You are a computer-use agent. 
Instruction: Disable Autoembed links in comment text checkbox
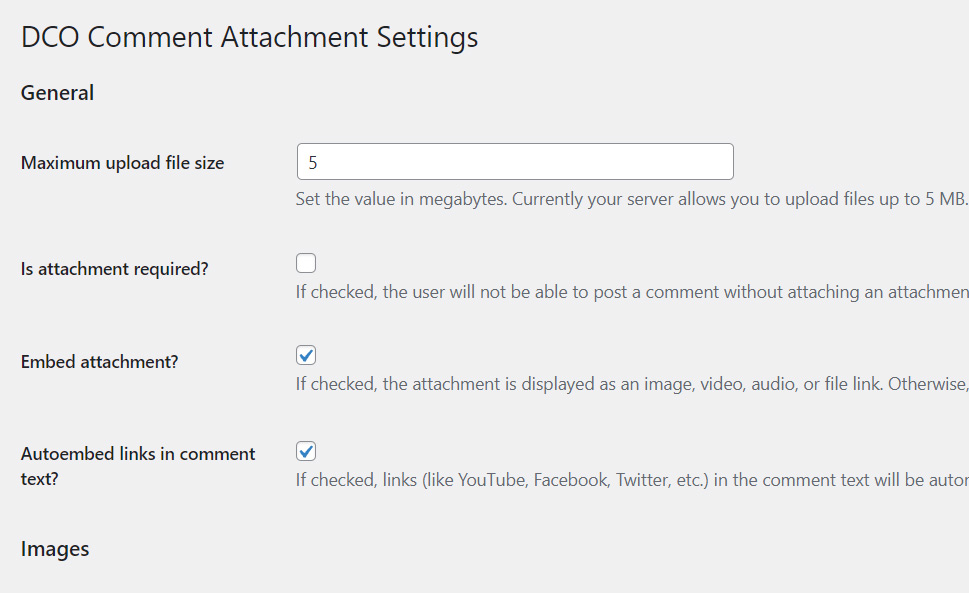(306, 452)
